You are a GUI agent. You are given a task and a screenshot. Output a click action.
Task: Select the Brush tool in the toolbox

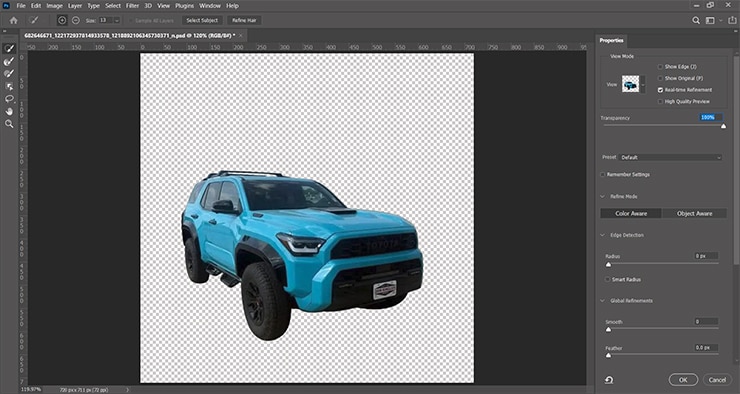(9, 74)
